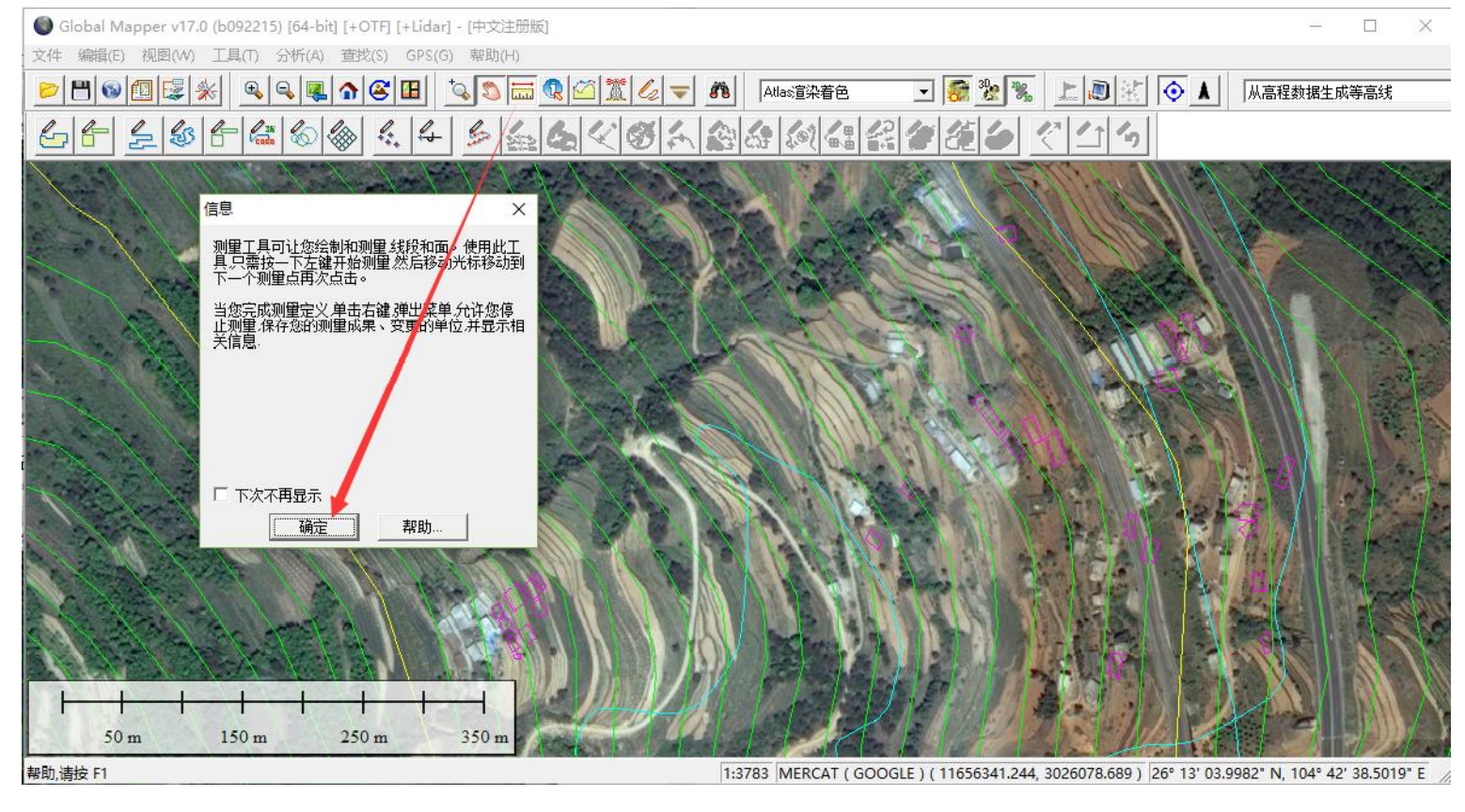This screenshot has height=812, width=1465.
Task: Open the Configuration wrench icon
Action: (x=206, y=91)
